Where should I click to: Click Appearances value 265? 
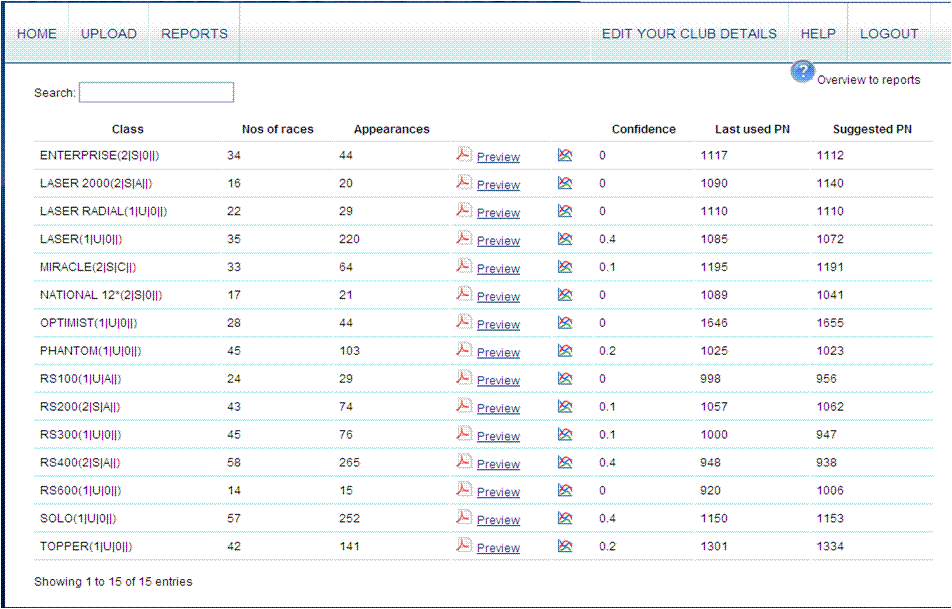[349, 463]
